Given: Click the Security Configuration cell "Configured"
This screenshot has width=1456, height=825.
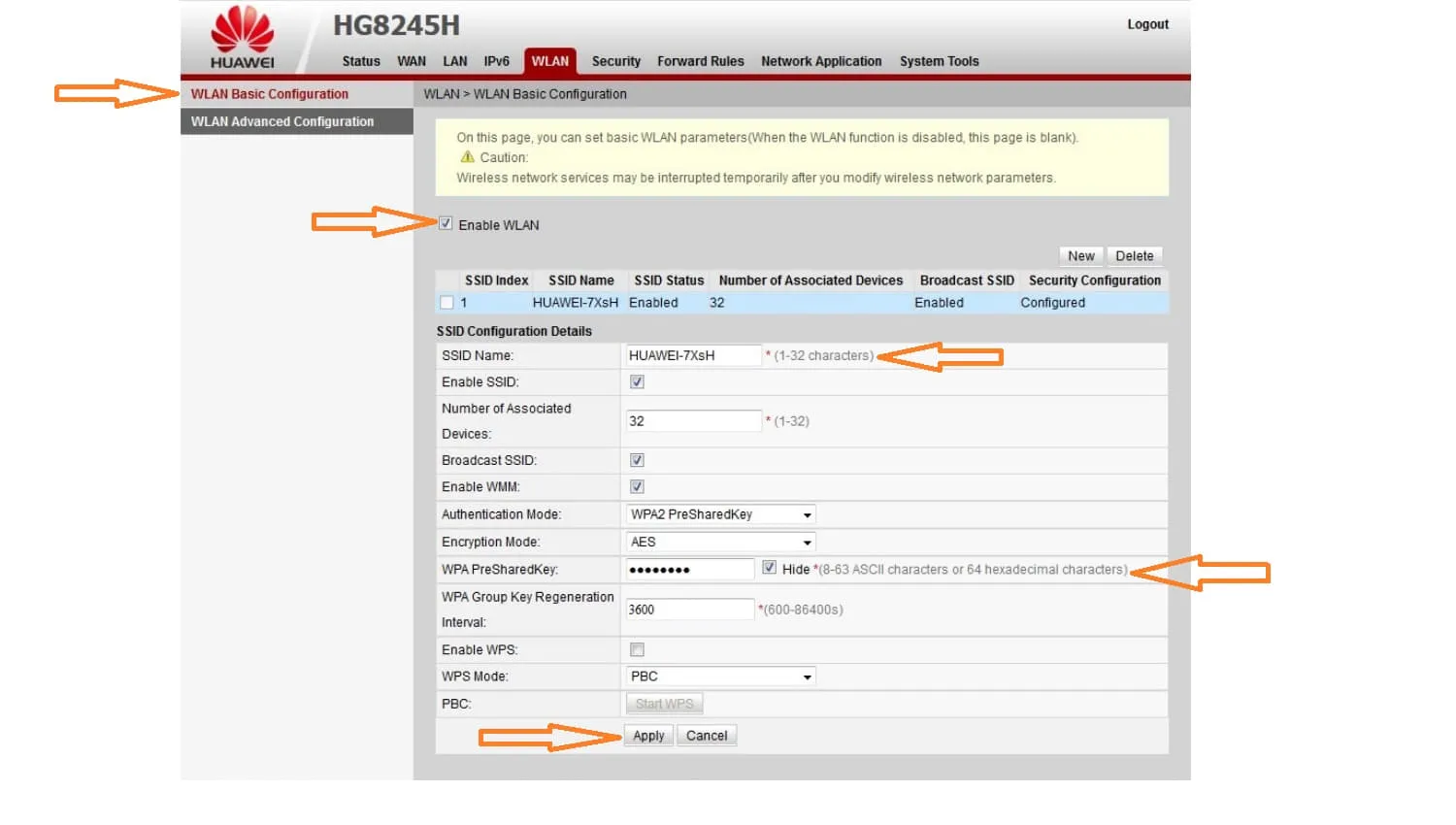Looking at the screenshot, I should pos(1053,303).
